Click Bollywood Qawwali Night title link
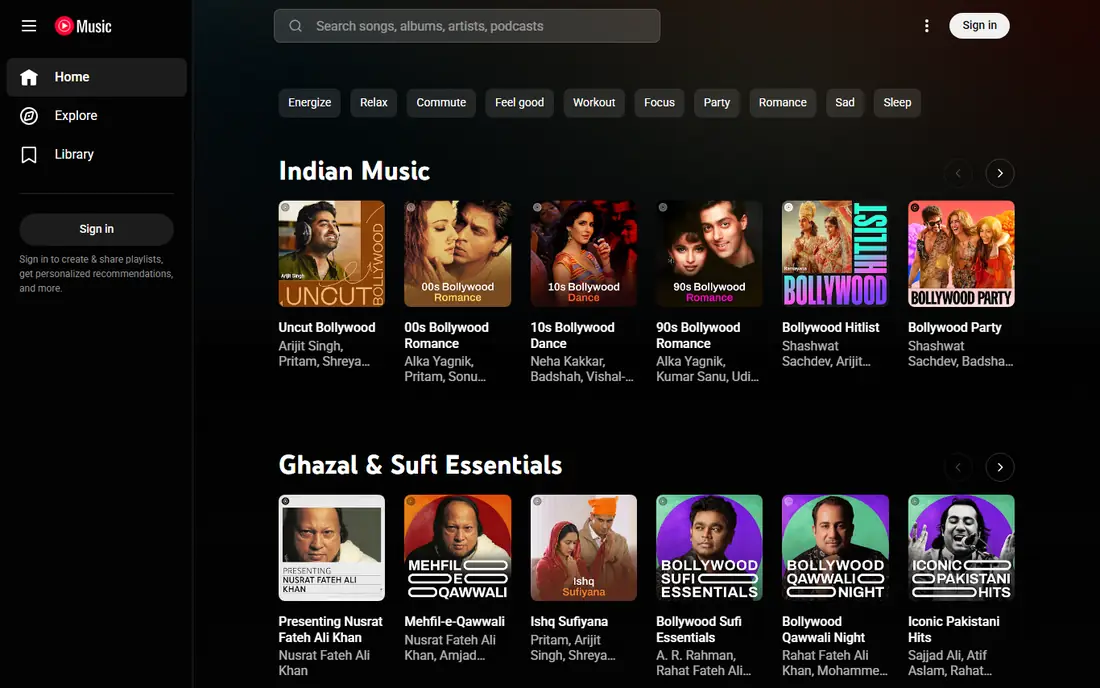 coord(824,629)
